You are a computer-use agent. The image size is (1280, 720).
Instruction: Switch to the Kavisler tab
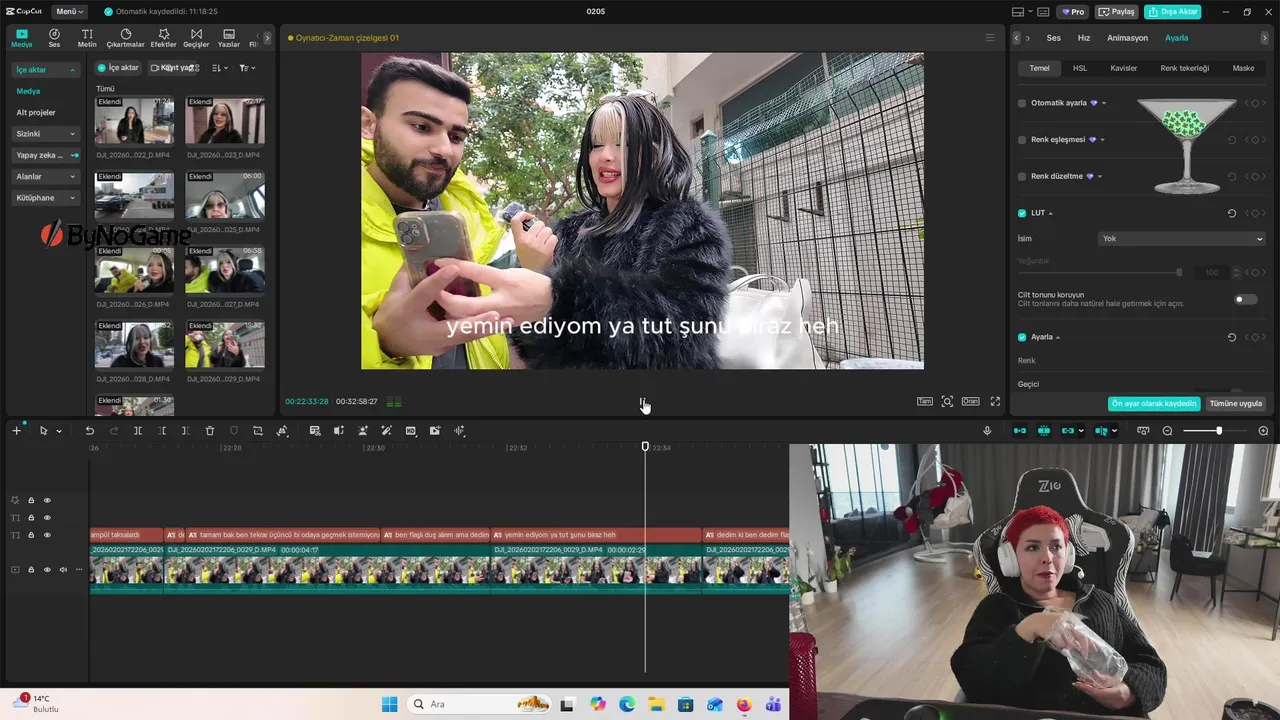(x=1124, y=68)
